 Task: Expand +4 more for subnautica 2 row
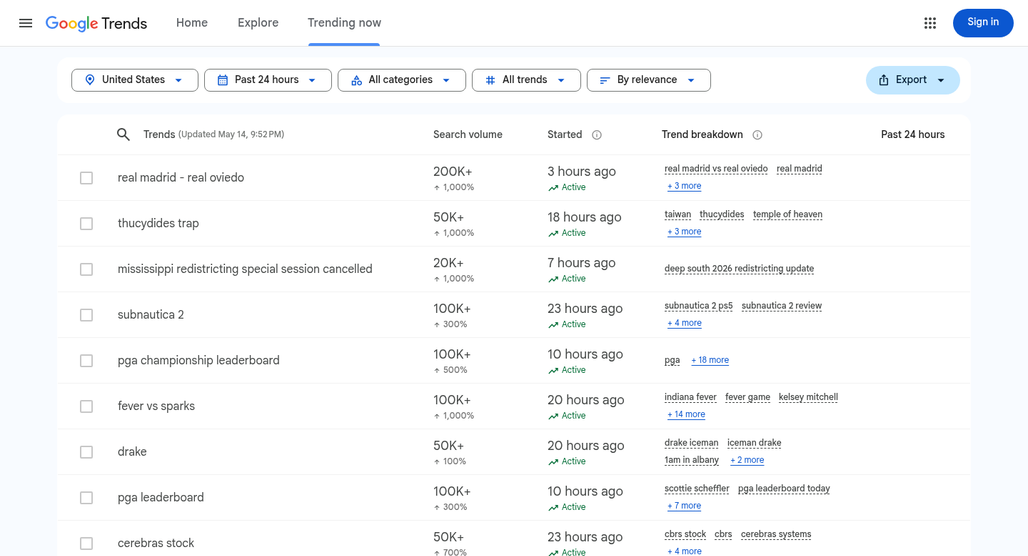coord(684,323)
